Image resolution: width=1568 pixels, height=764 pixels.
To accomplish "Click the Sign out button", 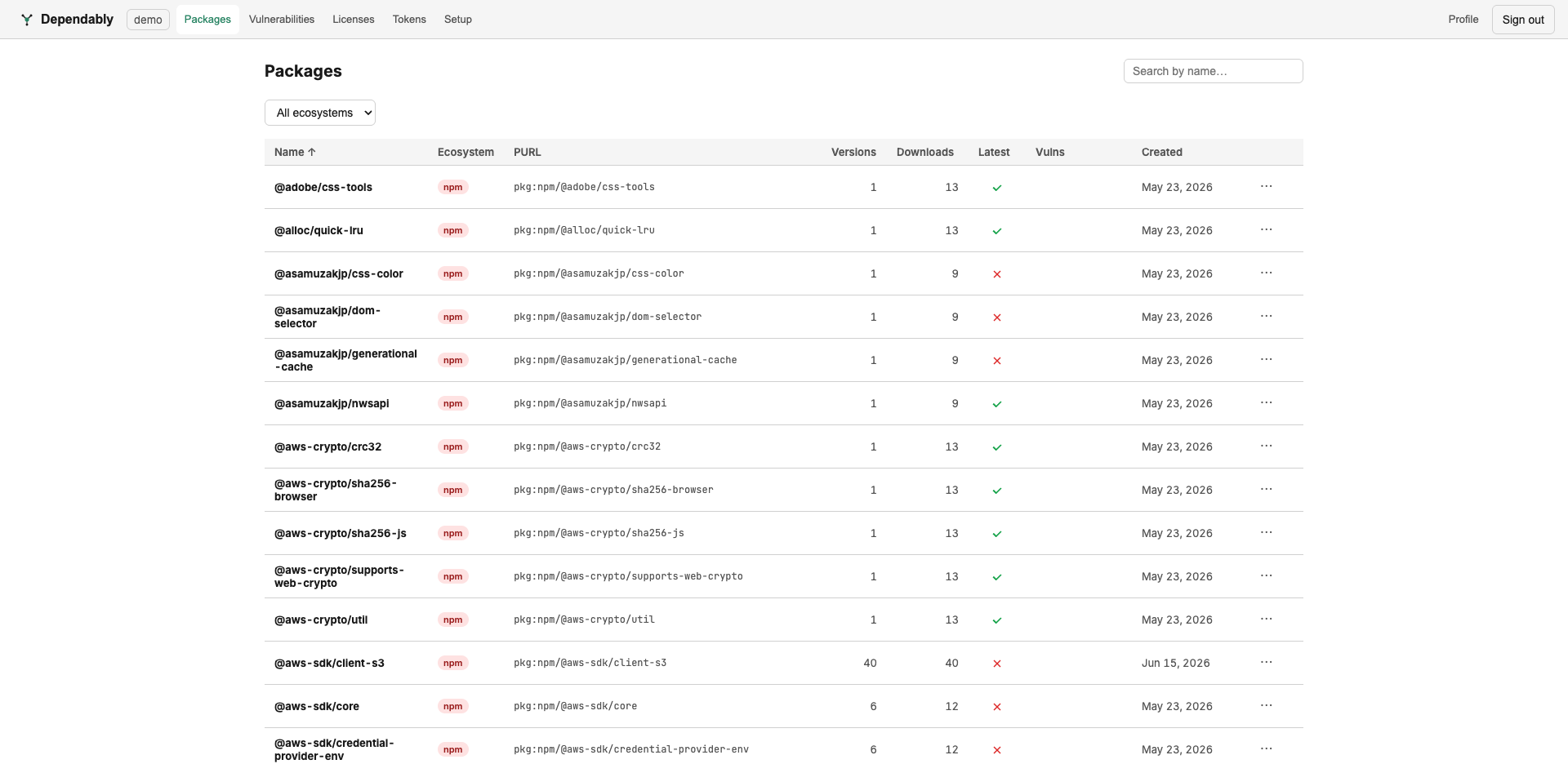I will pos(1523,20).
